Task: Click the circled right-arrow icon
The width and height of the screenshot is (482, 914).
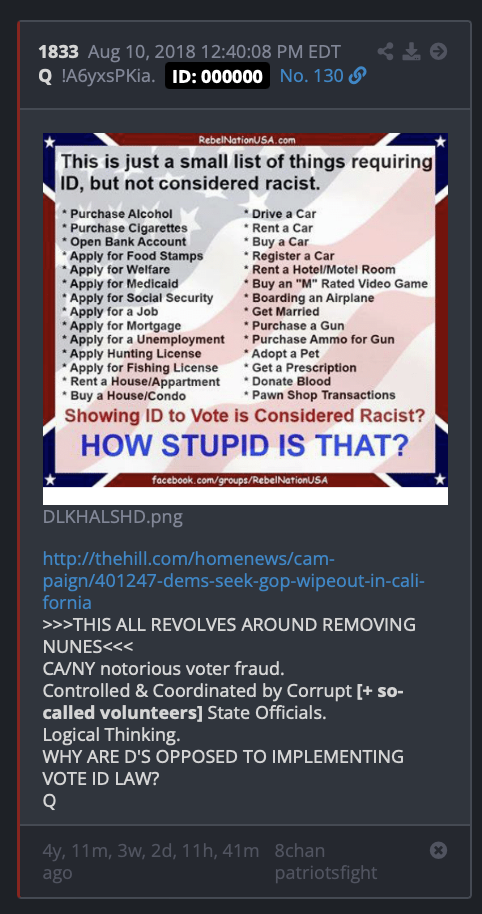Action: 438,52
